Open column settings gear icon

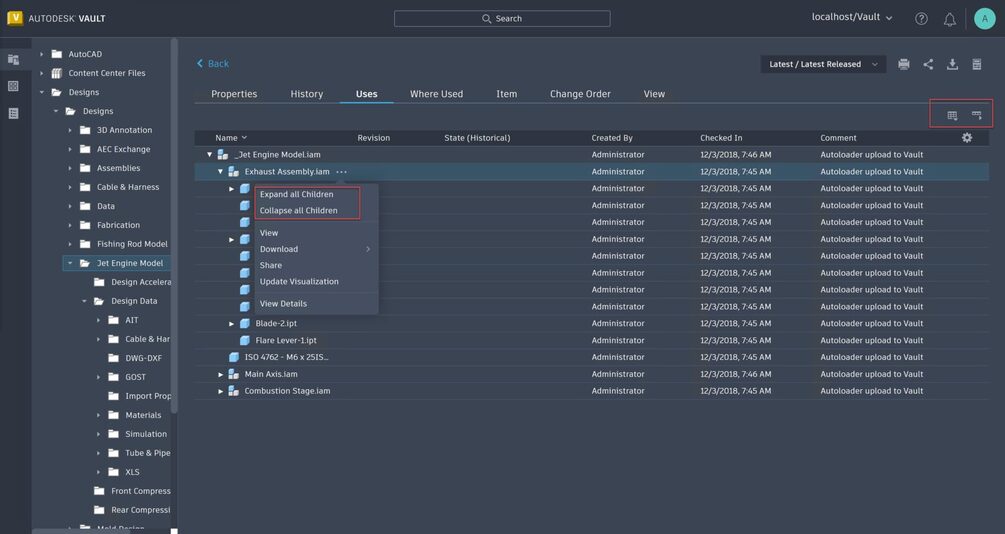(967, 138)
